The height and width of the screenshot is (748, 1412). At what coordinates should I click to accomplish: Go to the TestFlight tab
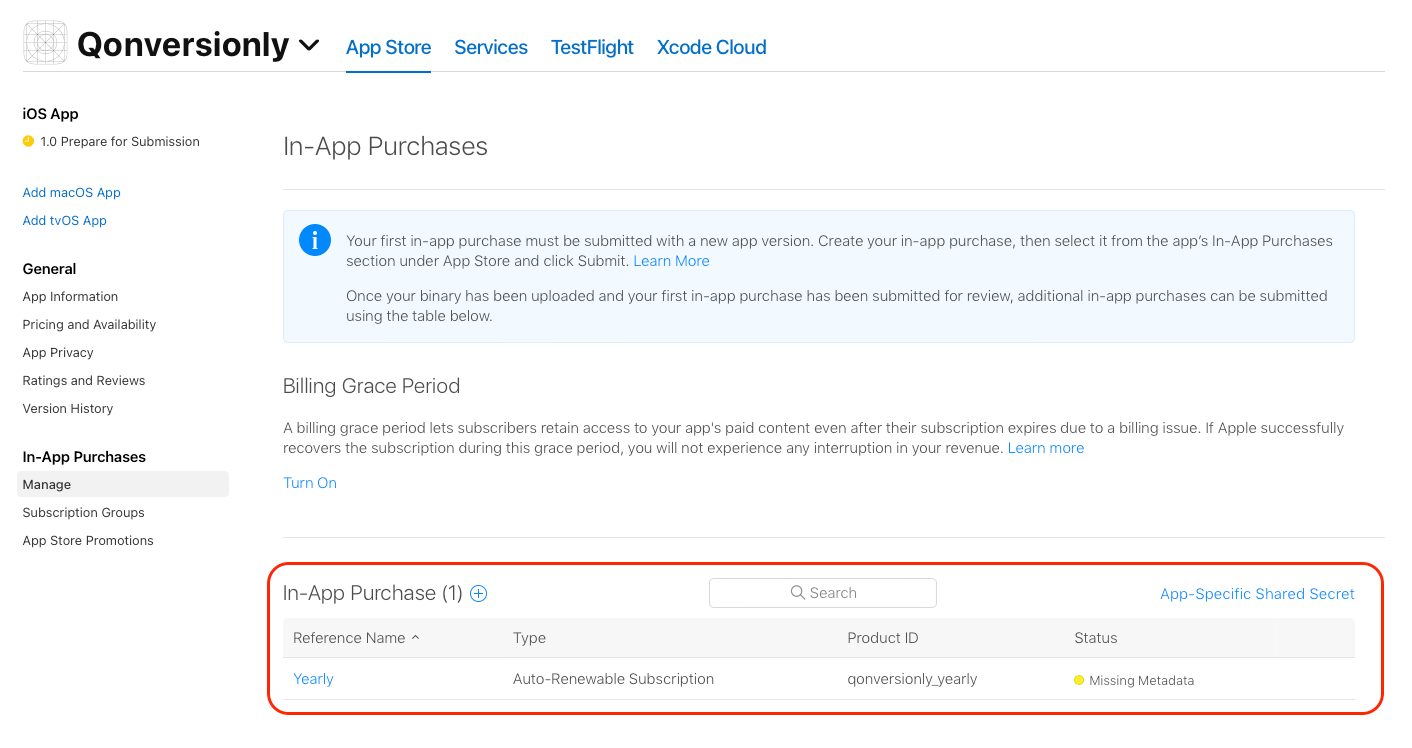(592, 47)
